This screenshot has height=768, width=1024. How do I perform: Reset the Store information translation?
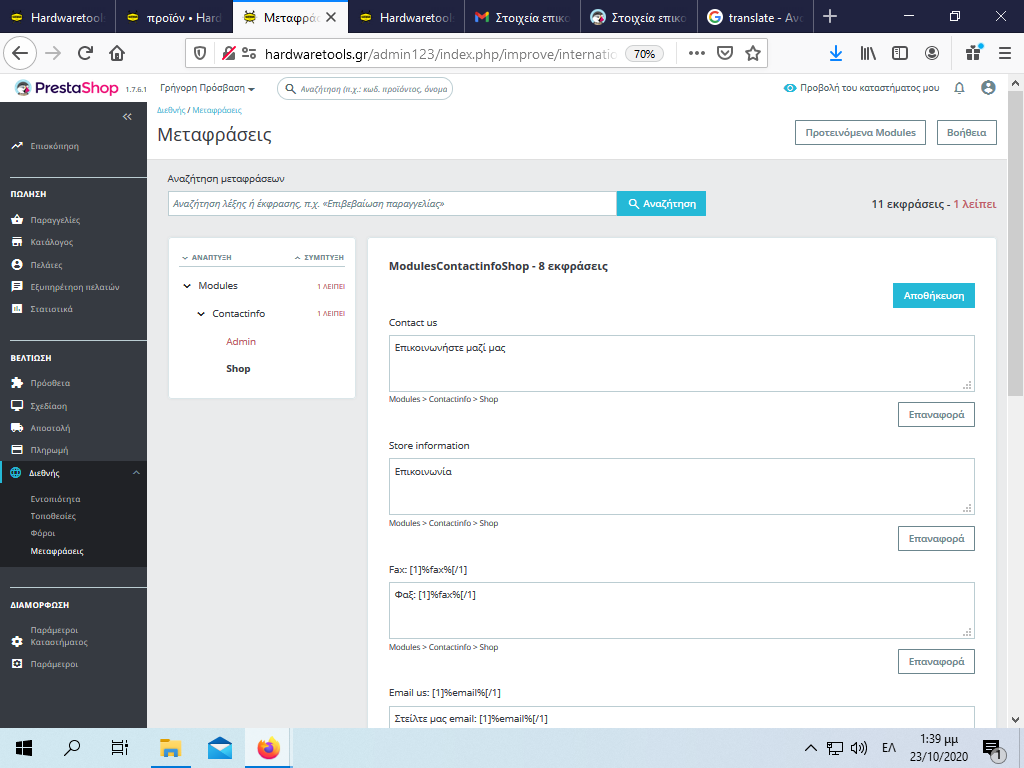coord(936,539)
